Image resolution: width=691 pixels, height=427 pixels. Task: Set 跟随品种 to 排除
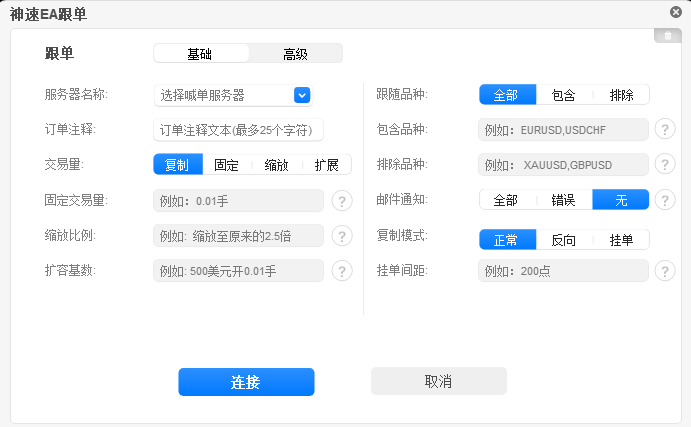[x=621, y=95]
